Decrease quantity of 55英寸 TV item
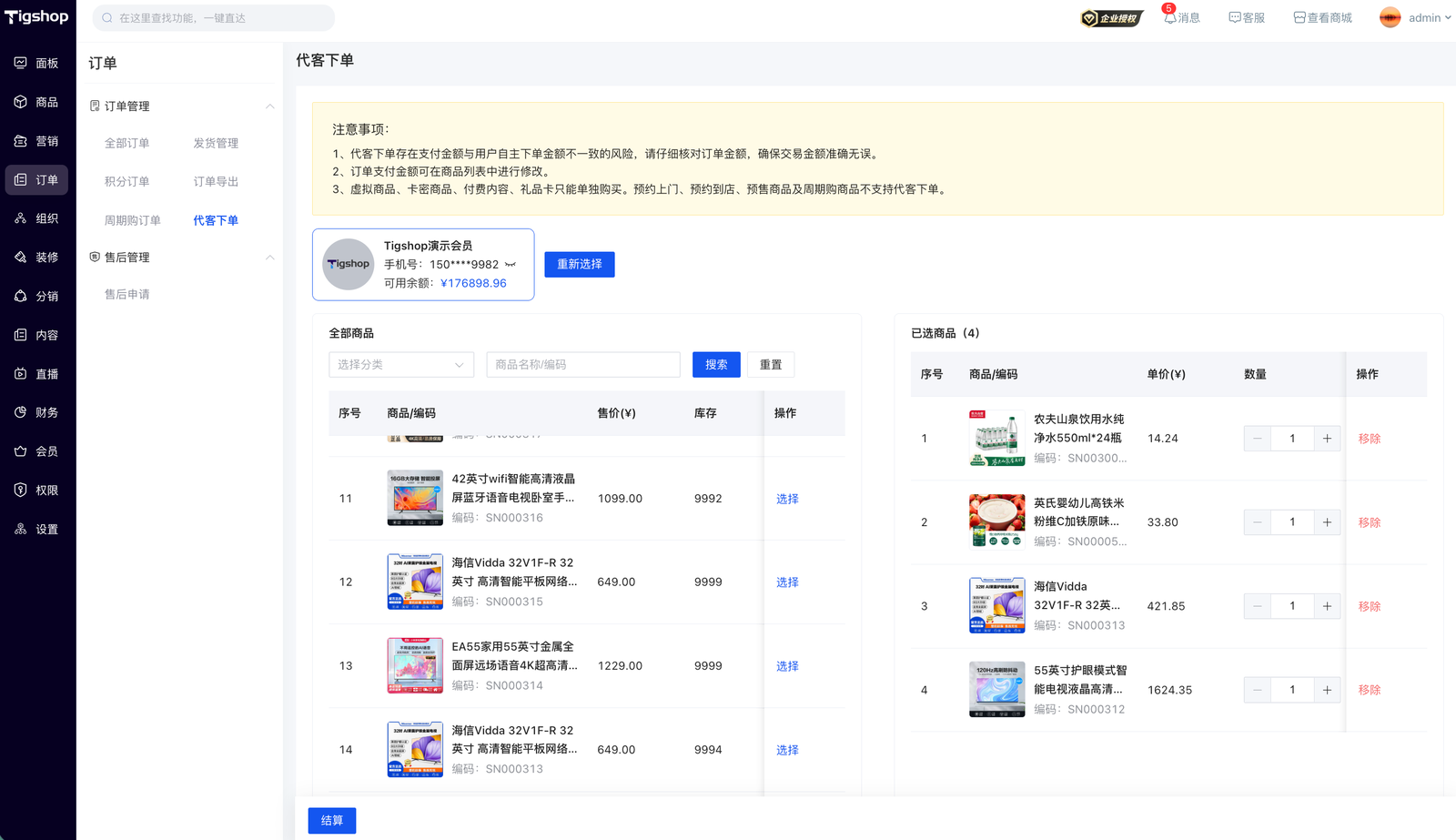Image resolution: width=1456 pixels, height=840 pixels. pyautogui.click(x=1258, y=690)
